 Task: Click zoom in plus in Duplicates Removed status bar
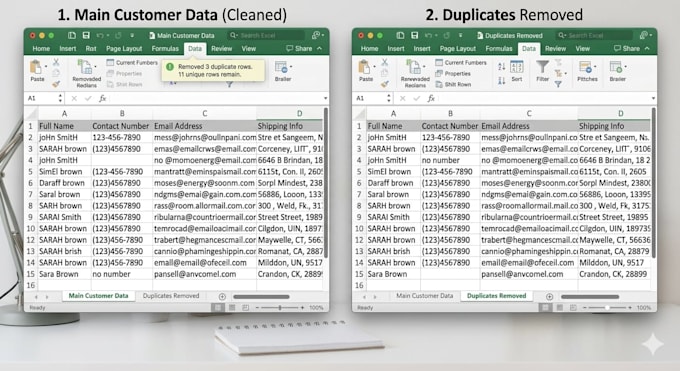(x=630, y=308)
